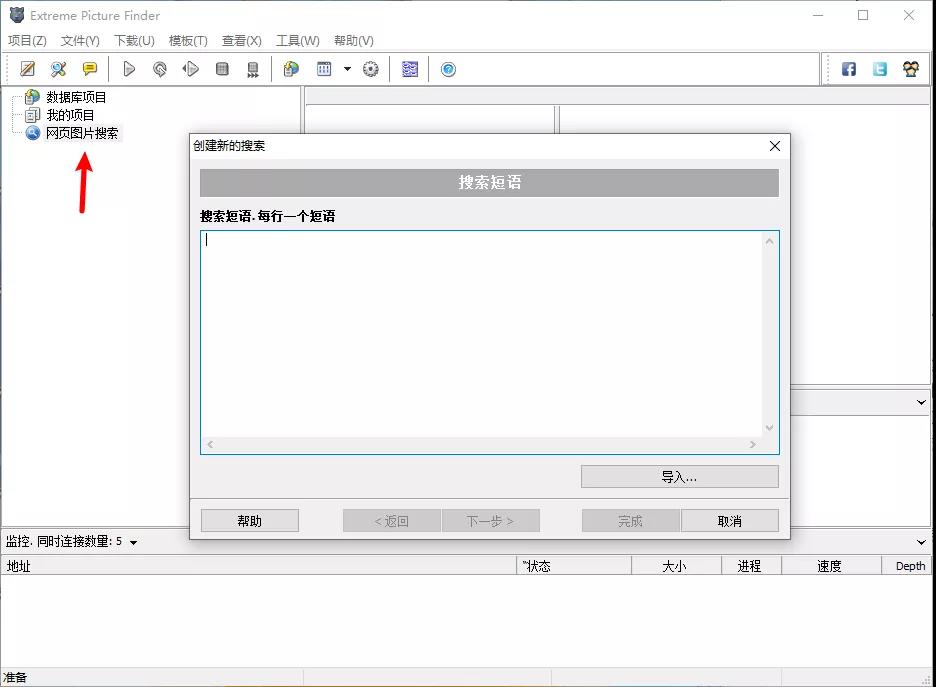
Task: Click the 地址 column header
Action: tap(258, 566)
